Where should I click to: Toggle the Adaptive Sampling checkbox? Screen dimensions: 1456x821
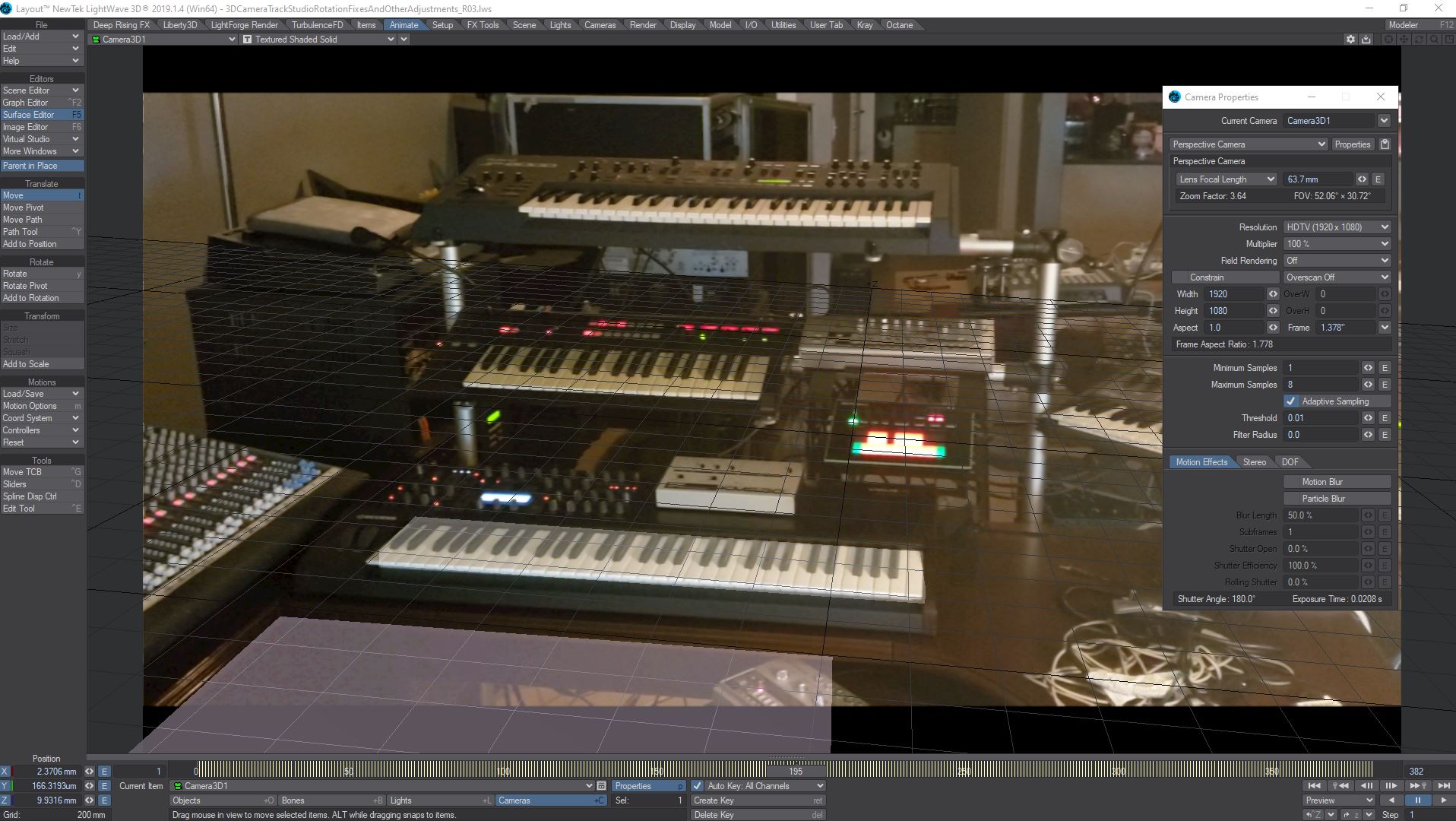(x=1291, y=401)
